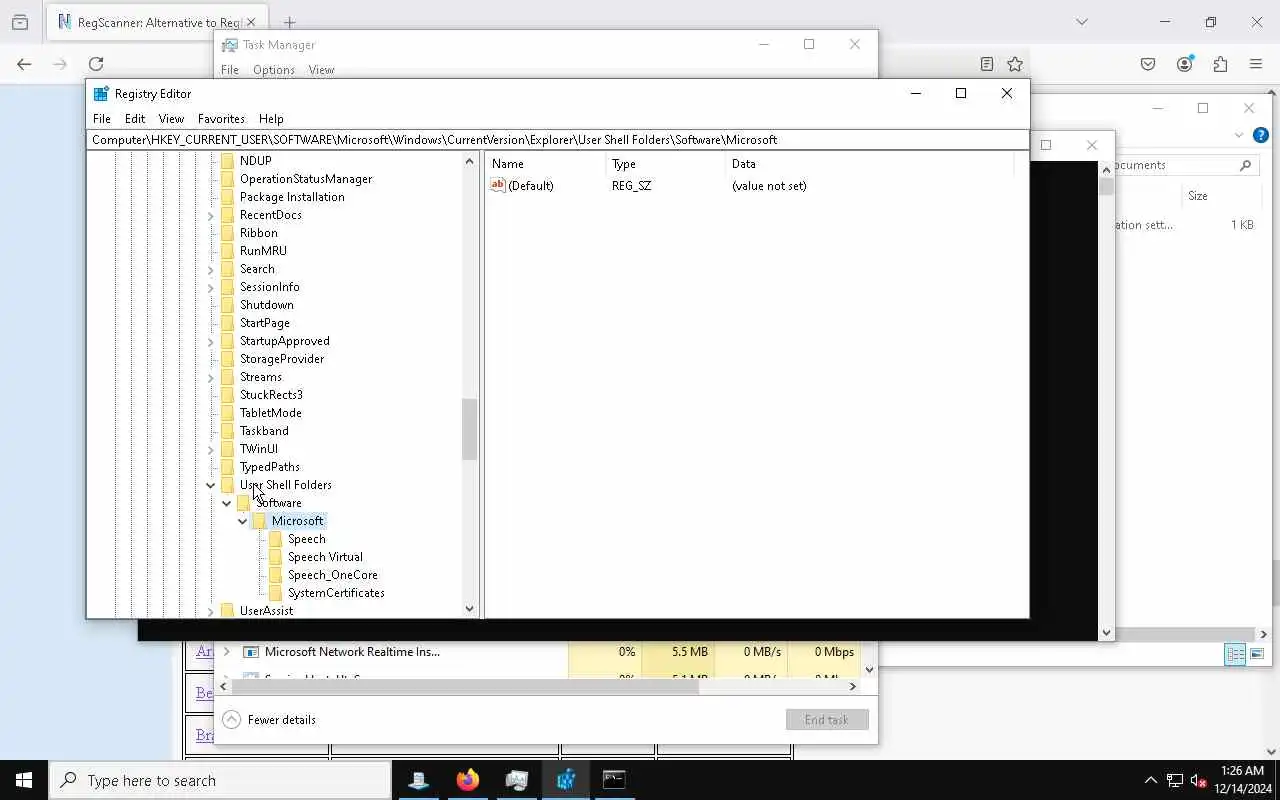
Task: Expand the TWinUI registry key
Action: 211,449
